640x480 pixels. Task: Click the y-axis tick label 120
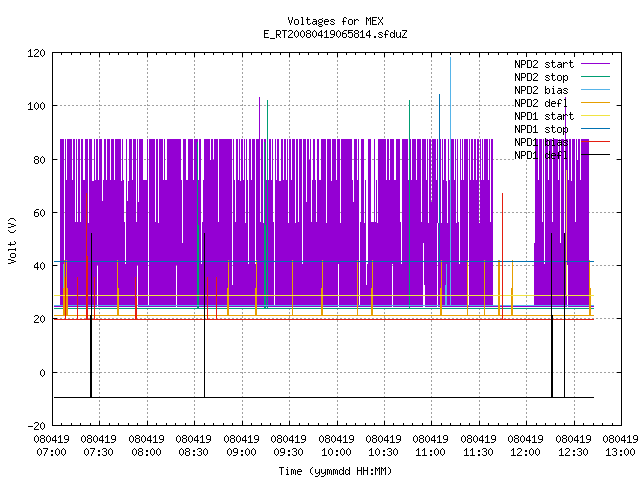pos(36,53)
